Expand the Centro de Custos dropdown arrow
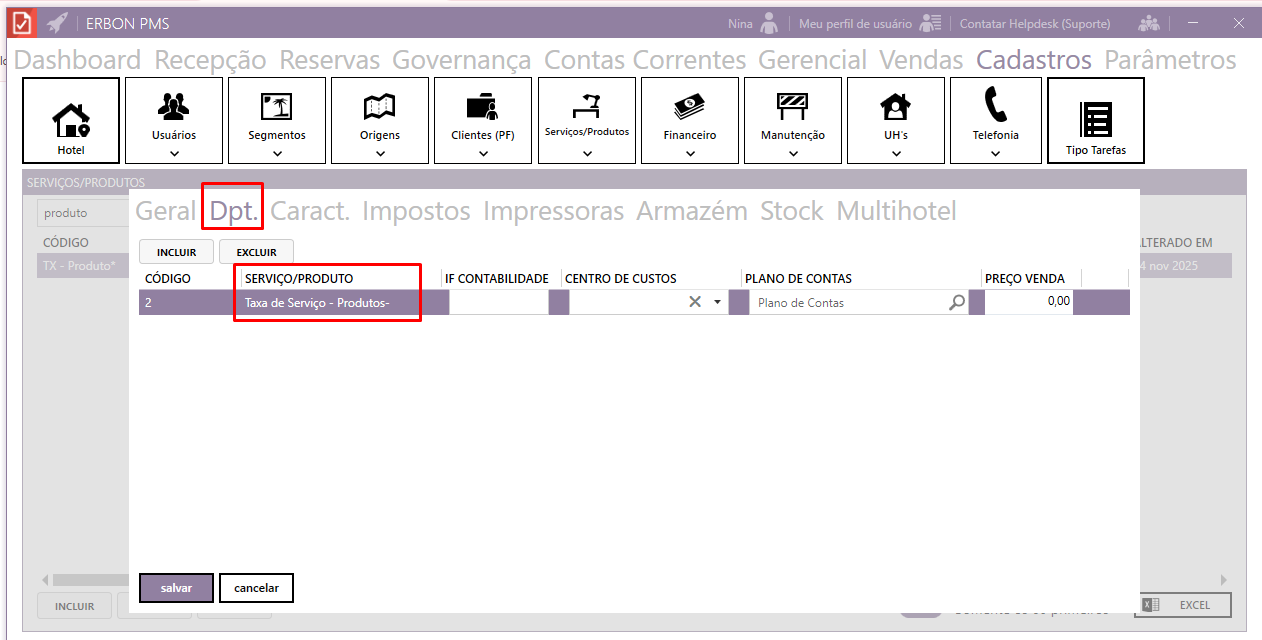This screenshot has height=640, width=1262. pyautogui.click(x=717, y=303)
